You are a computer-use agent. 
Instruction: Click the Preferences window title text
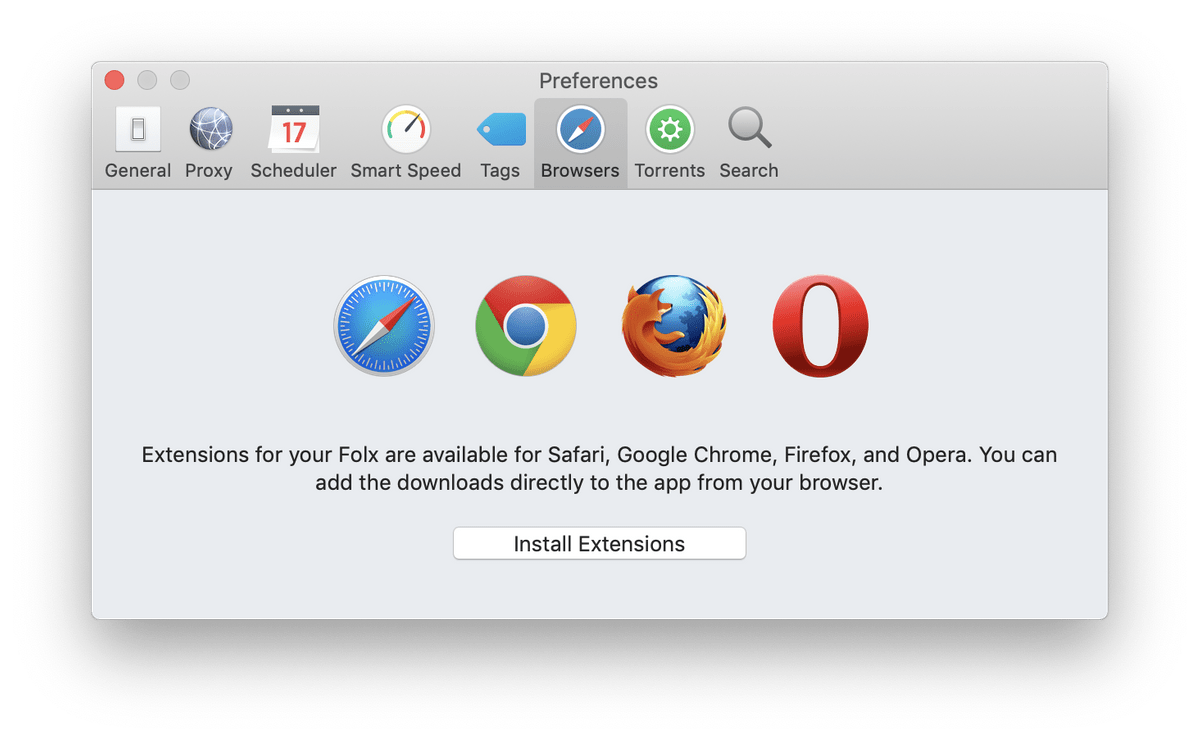pos(598,81)
